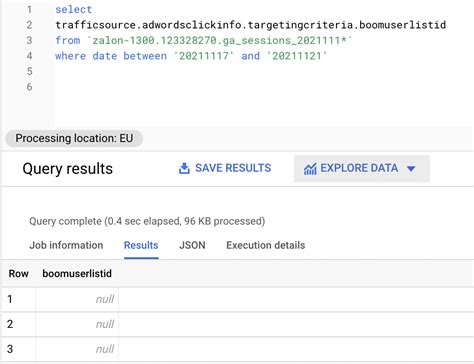
Task: Click the Query results heading
Action: click(67, 169)
